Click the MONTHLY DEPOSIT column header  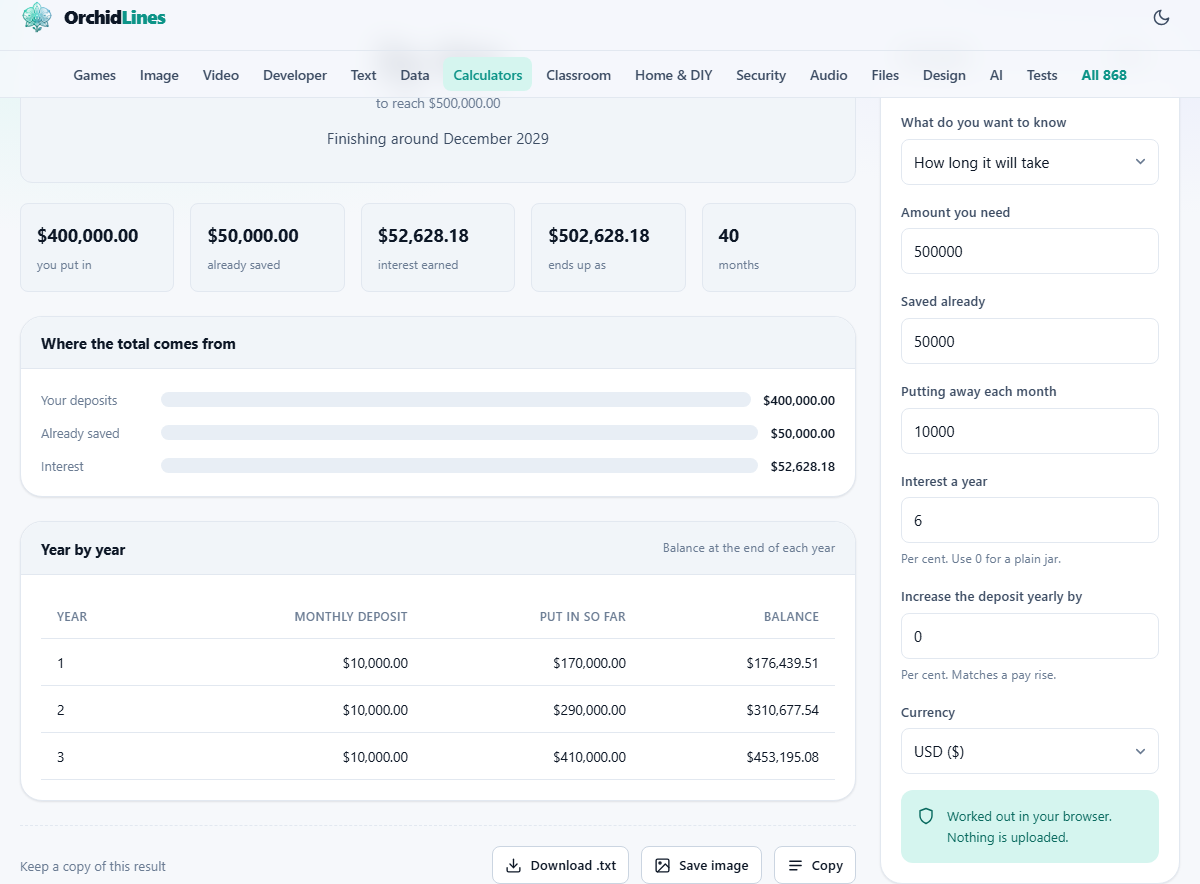351,616
